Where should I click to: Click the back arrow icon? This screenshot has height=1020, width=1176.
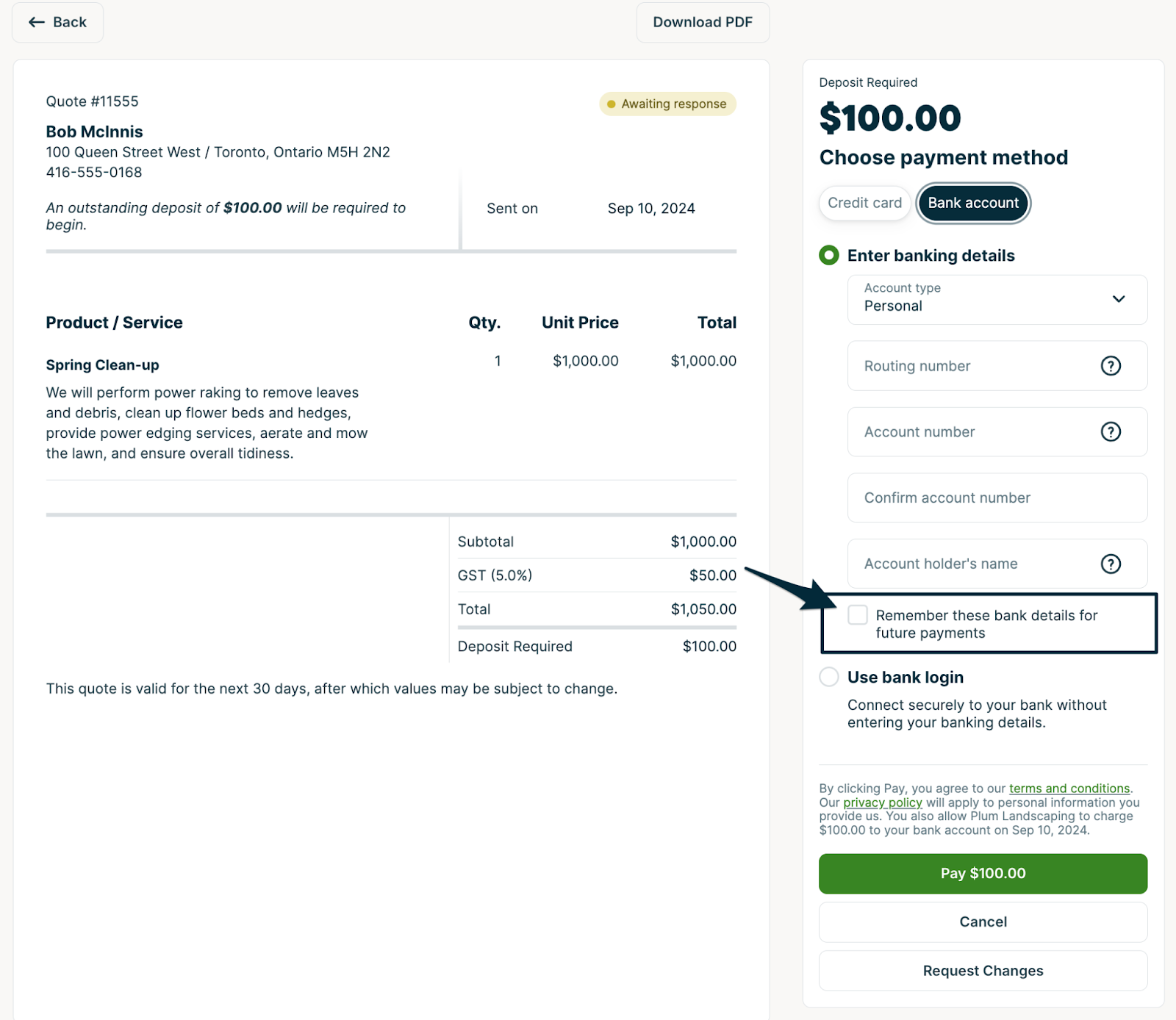pos(37,22)
